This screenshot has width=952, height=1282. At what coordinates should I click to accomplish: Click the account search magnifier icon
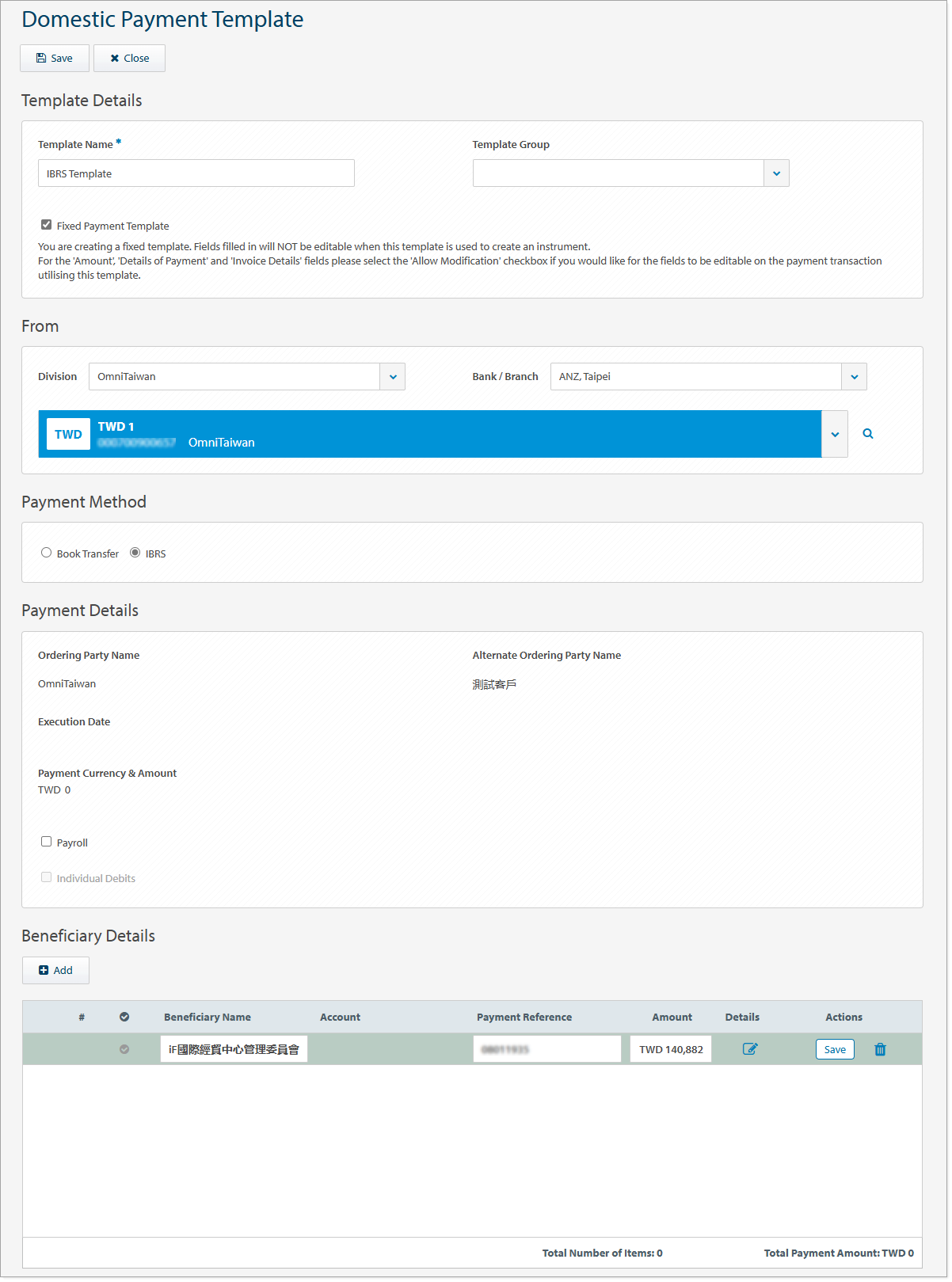(868, 434)
